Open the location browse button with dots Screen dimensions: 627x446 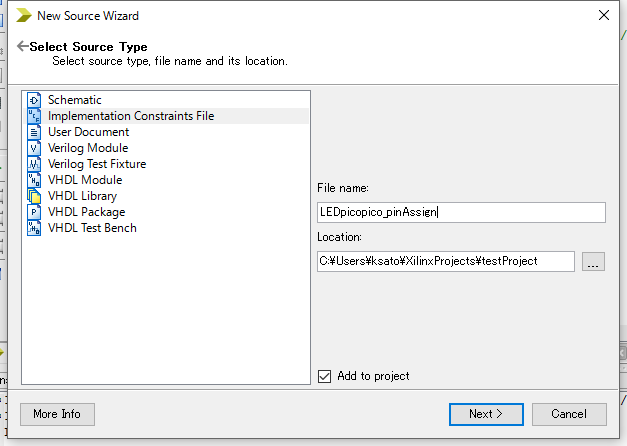(x=593, y=262)
